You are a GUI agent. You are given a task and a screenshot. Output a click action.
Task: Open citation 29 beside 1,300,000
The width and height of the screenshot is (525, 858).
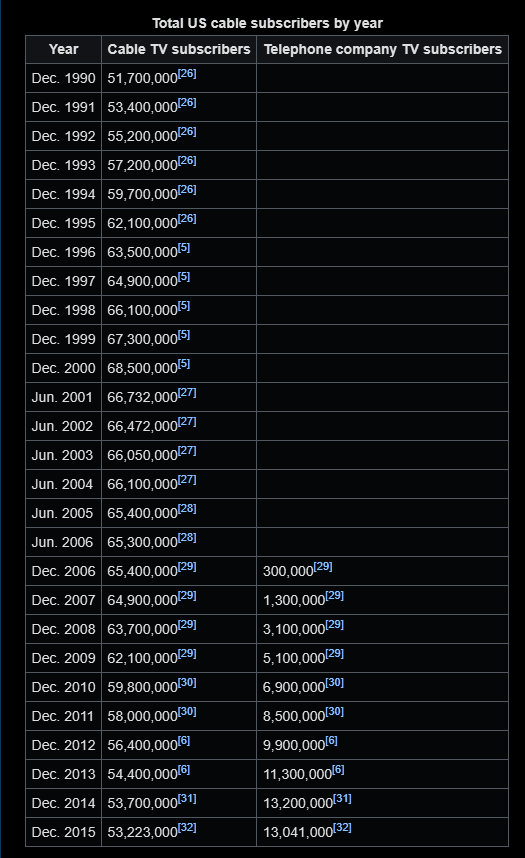334,596
